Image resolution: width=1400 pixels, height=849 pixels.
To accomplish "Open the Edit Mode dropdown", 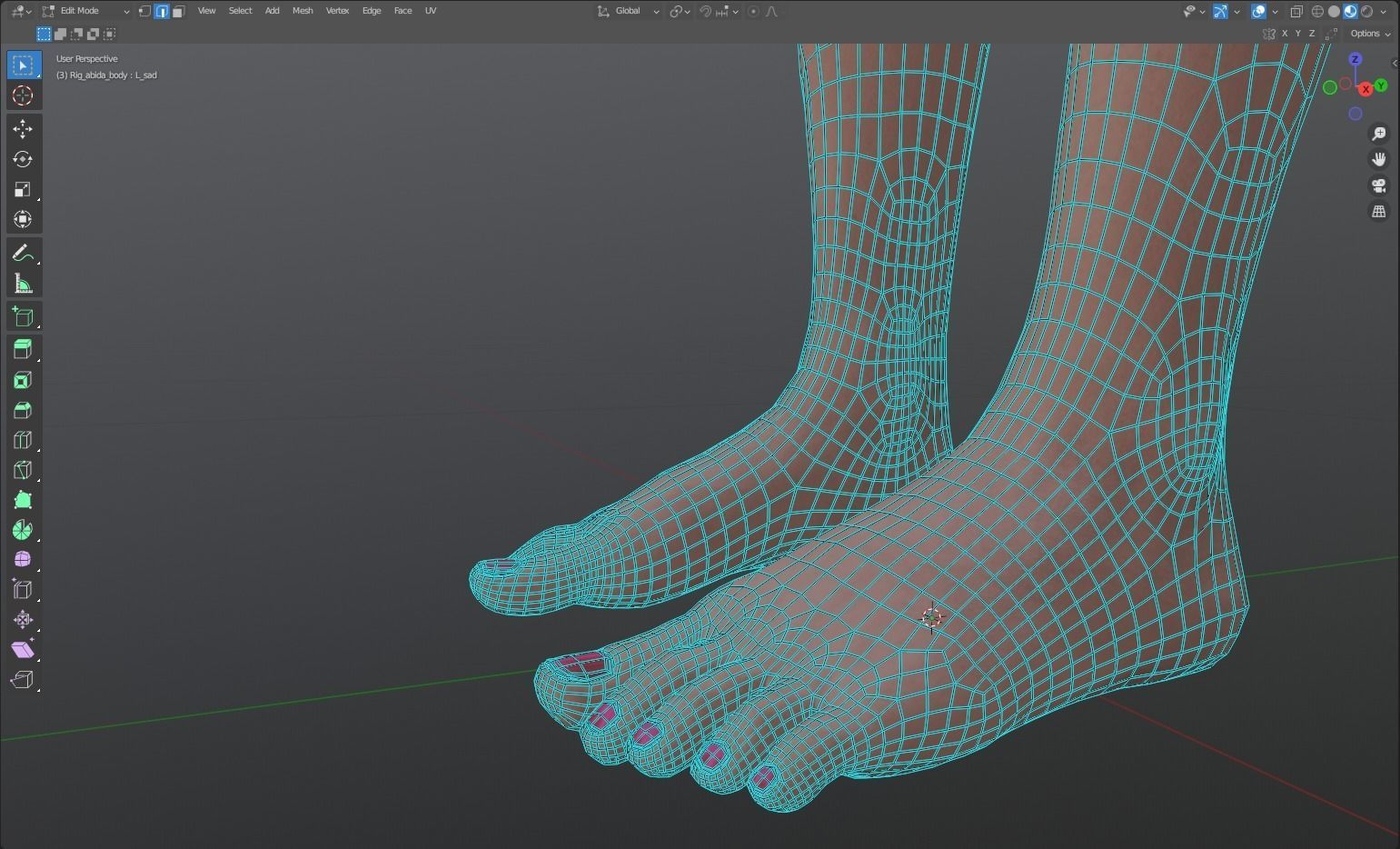I will click(86, 11).
